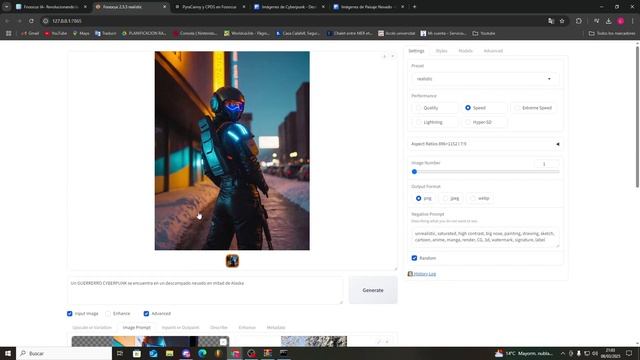Switch to the Imágenes de Cyberpunk browser tab
Viewport: 640px width, 360px height.
pyautogui.click(x=289, y=7)
